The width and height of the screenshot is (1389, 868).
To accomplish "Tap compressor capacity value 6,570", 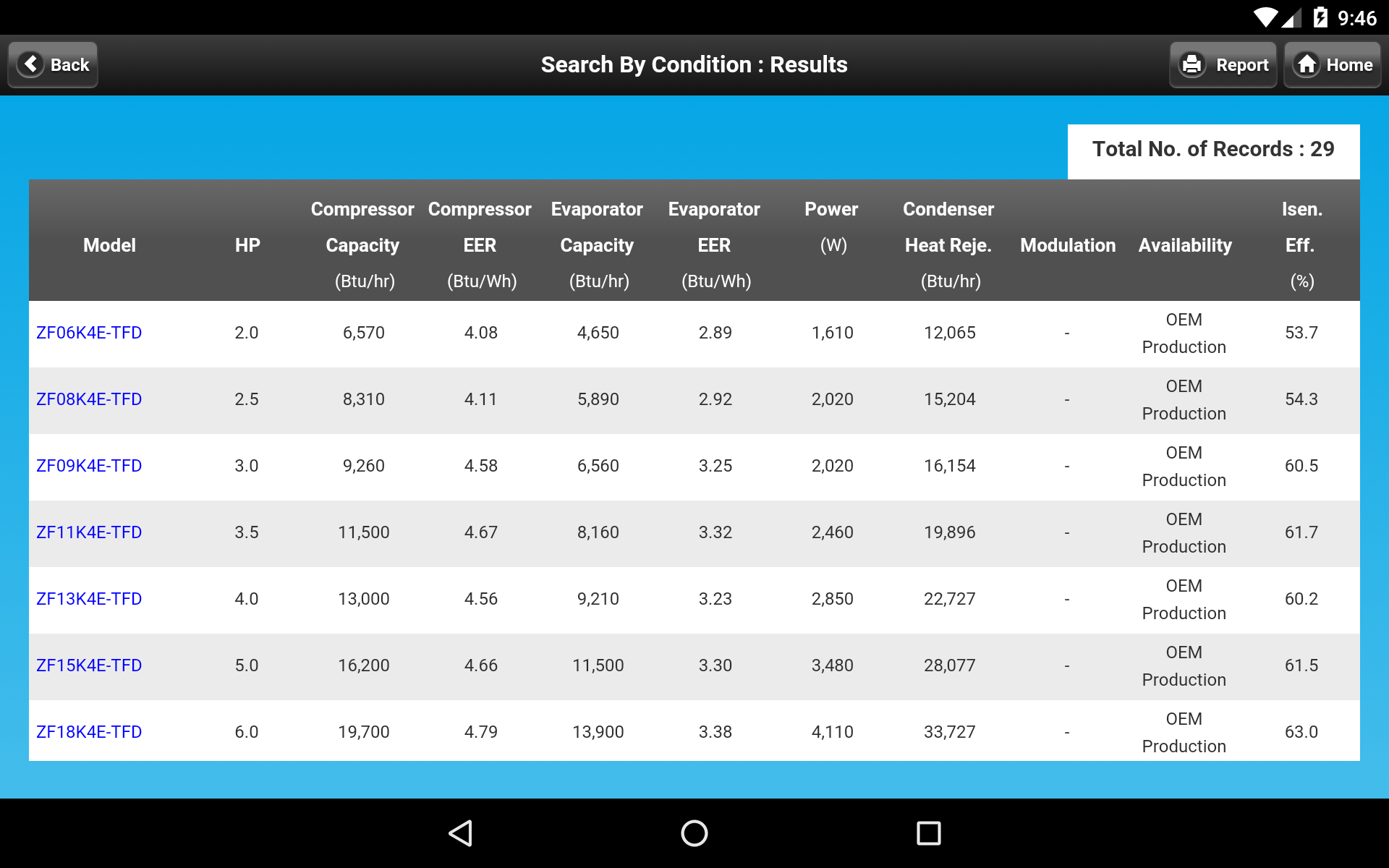I will coord(364,333).
